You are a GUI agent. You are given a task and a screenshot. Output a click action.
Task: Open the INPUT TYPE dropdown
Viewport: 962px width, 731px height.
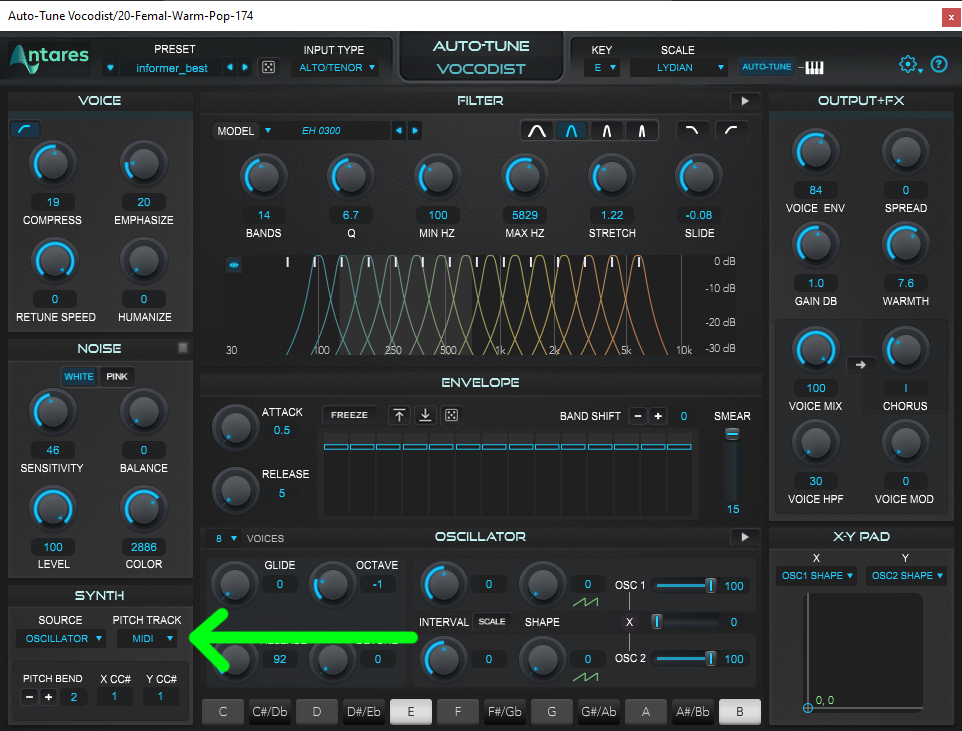coord(335,68)
